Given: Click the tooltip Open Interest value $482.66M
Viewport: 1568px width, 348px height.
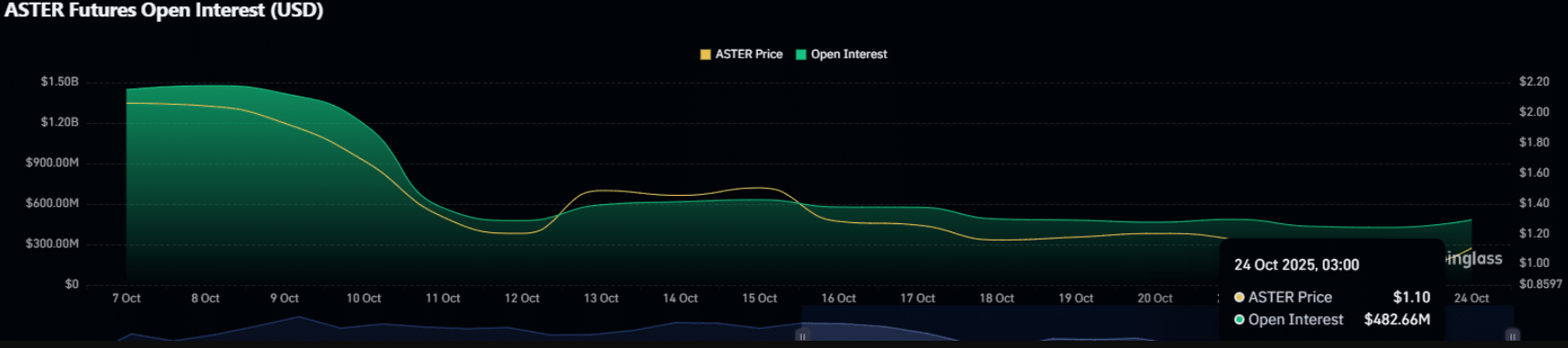Looking at the screenshot, I should pyautogui.click(x=1397, y=320).
